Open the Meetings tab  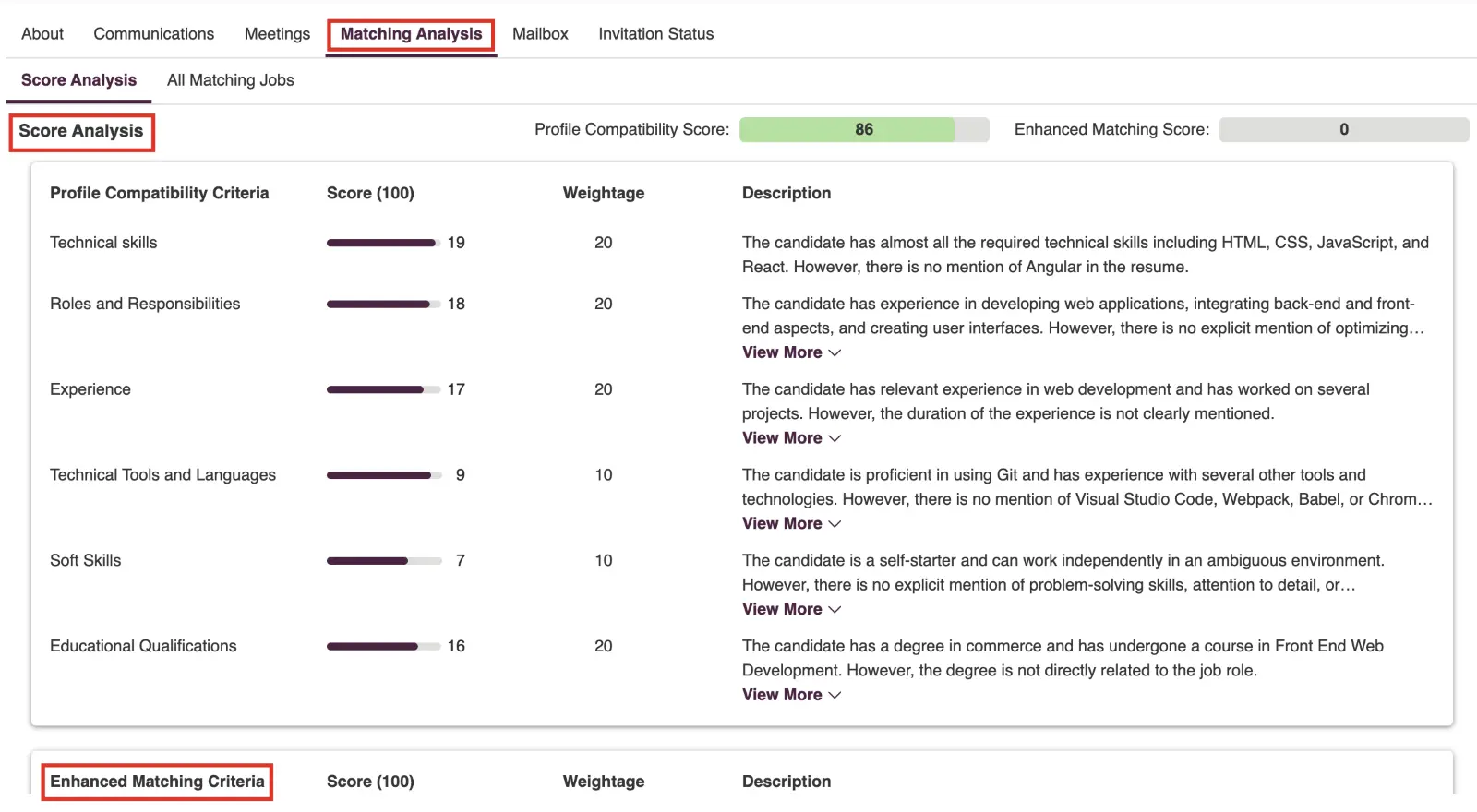(277, 34)
